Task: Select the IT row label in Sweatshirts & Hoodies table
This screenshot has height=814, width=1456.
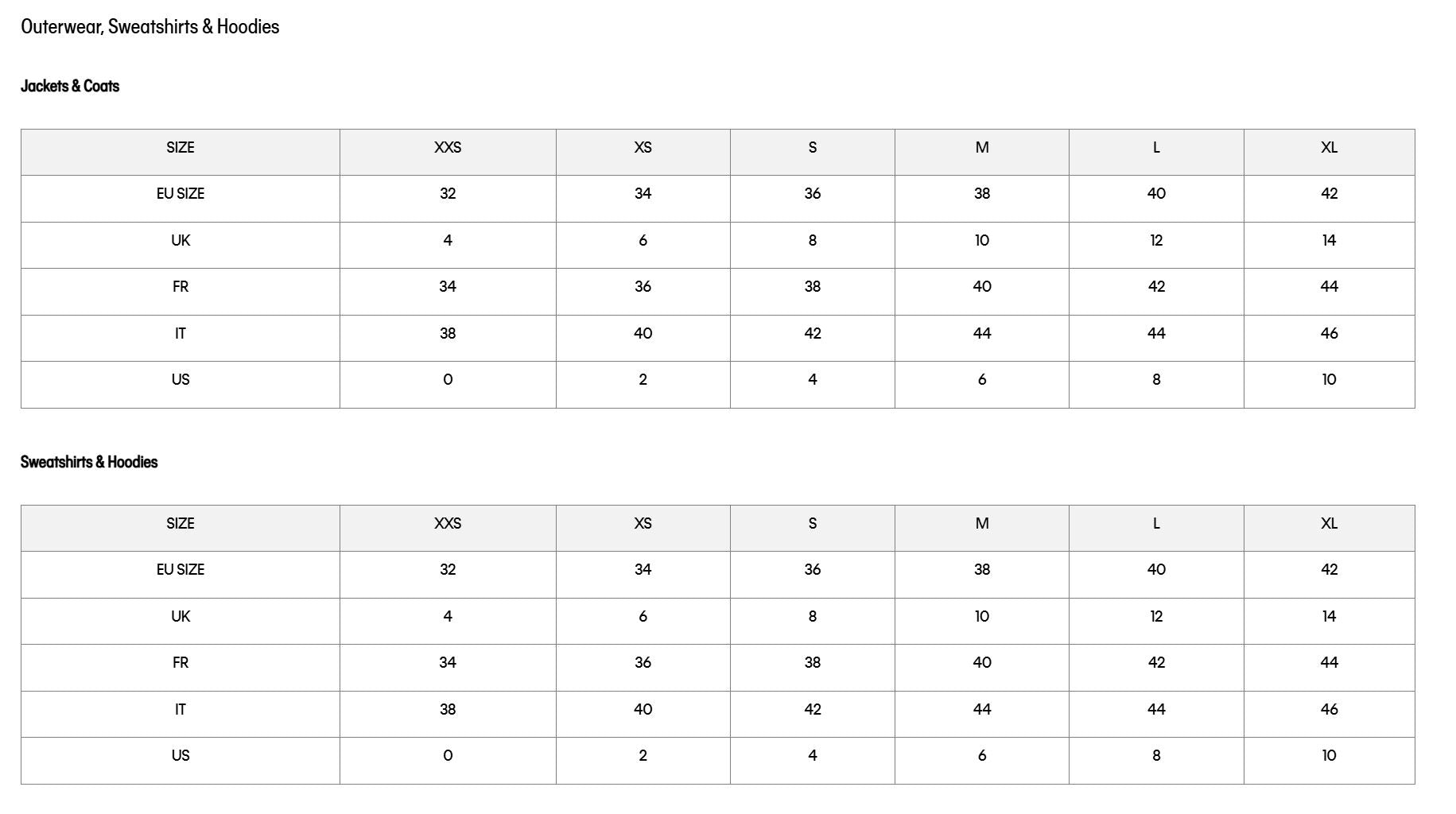Action: click(181, 710)
